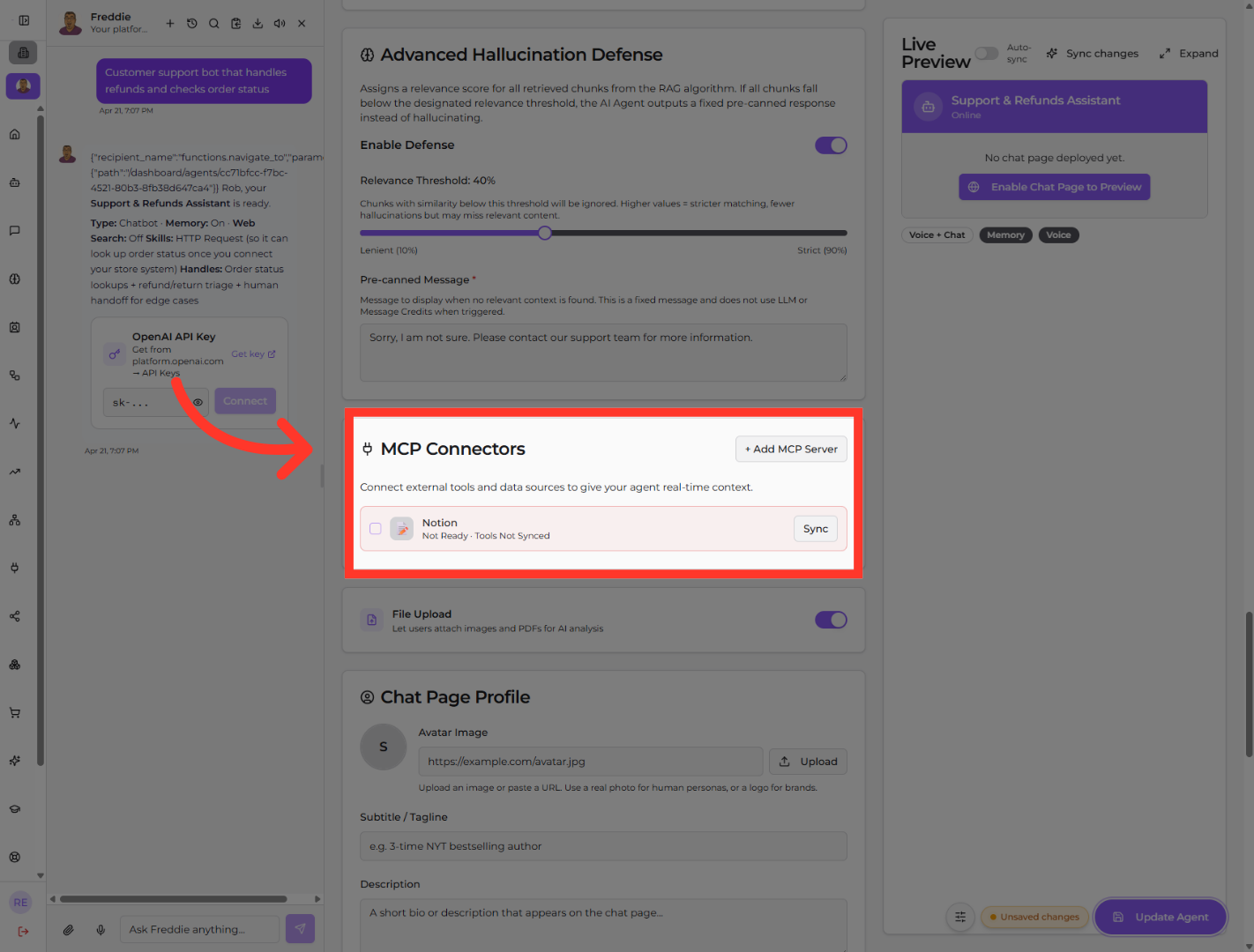Select the Voice + Chat tab
The width and height of the screenshot is (1254, 952).
937,235
